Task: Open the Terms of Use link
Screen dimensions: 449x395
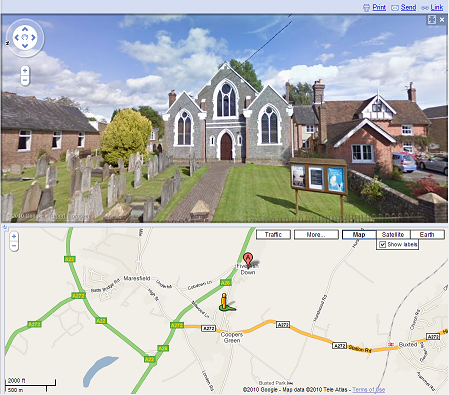Action: coord(368,389)
